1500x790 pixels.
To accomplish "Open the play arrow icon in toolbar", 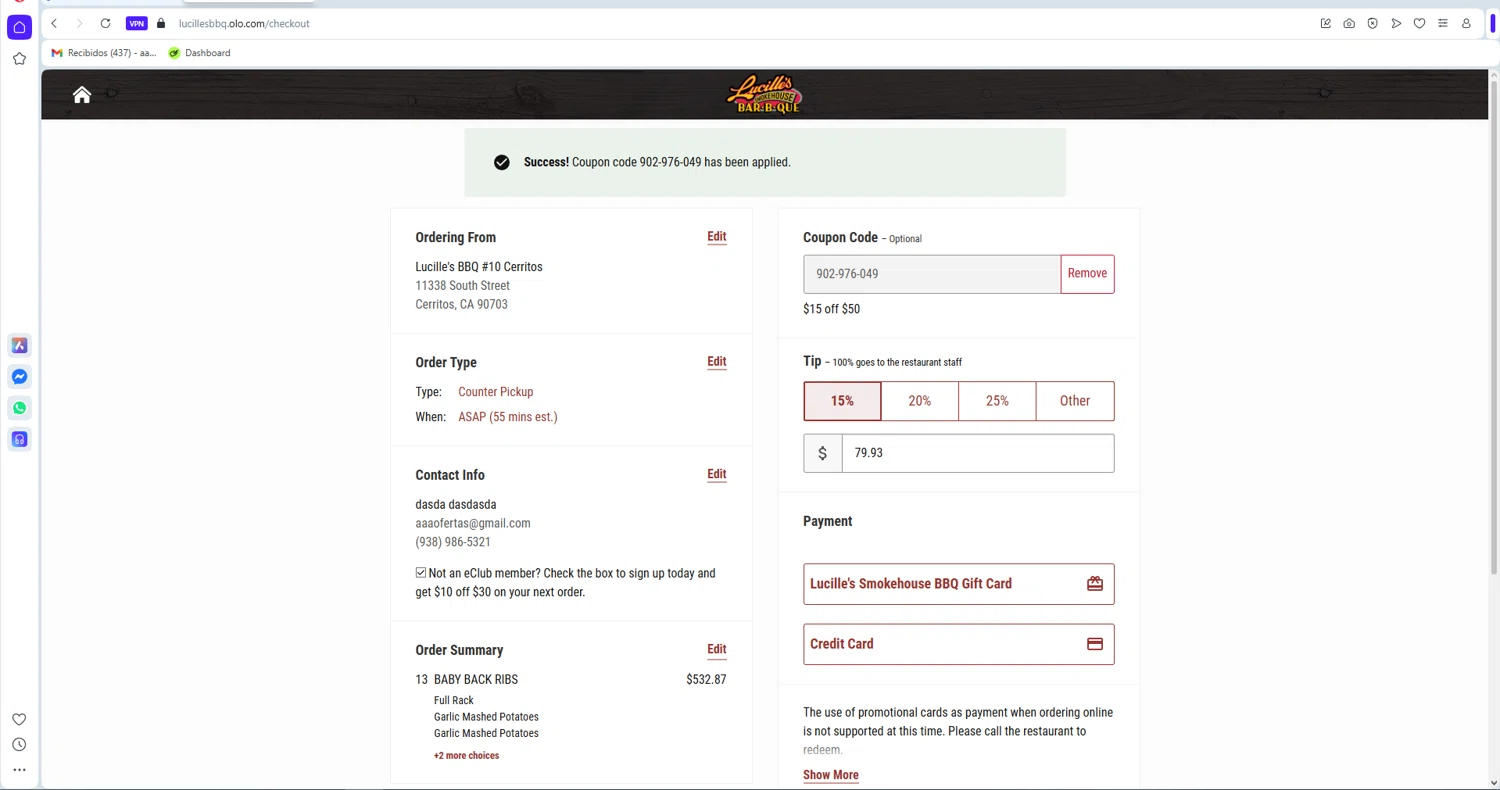I will point(1396,23).
